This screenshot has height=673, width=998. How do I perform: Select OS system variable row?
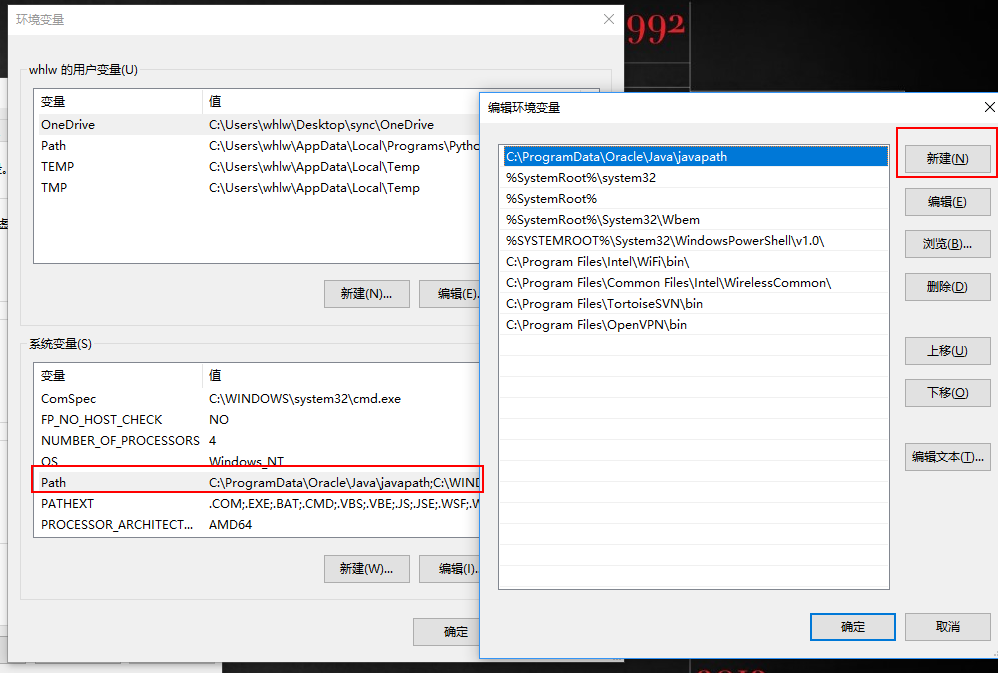[257, 461]
